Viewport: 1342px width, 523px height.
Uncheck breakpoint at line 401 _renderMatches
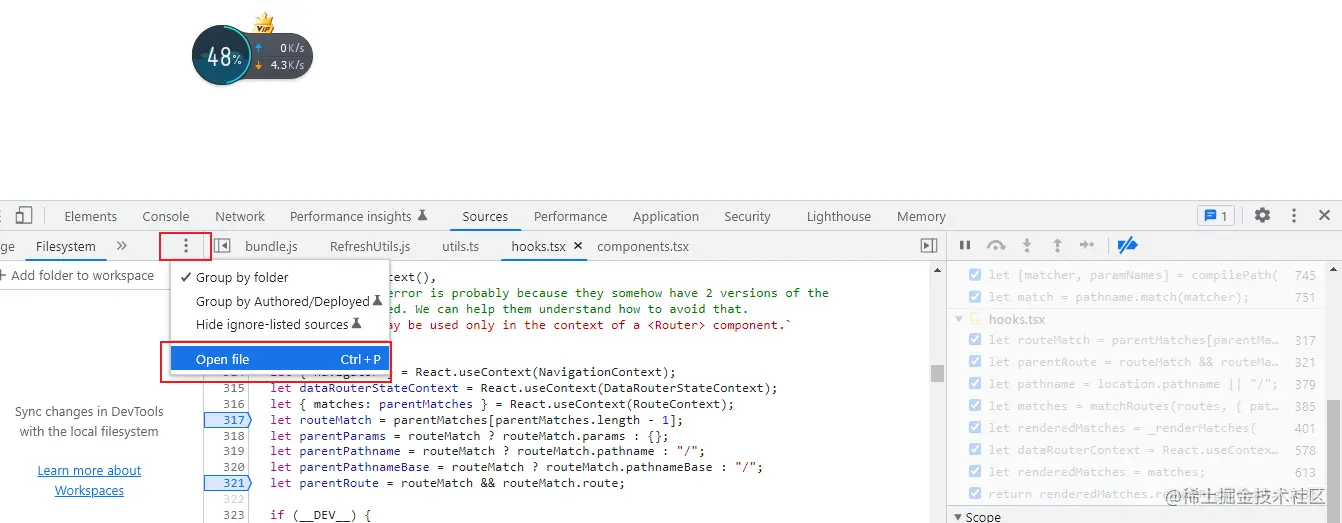click(975, 428)
